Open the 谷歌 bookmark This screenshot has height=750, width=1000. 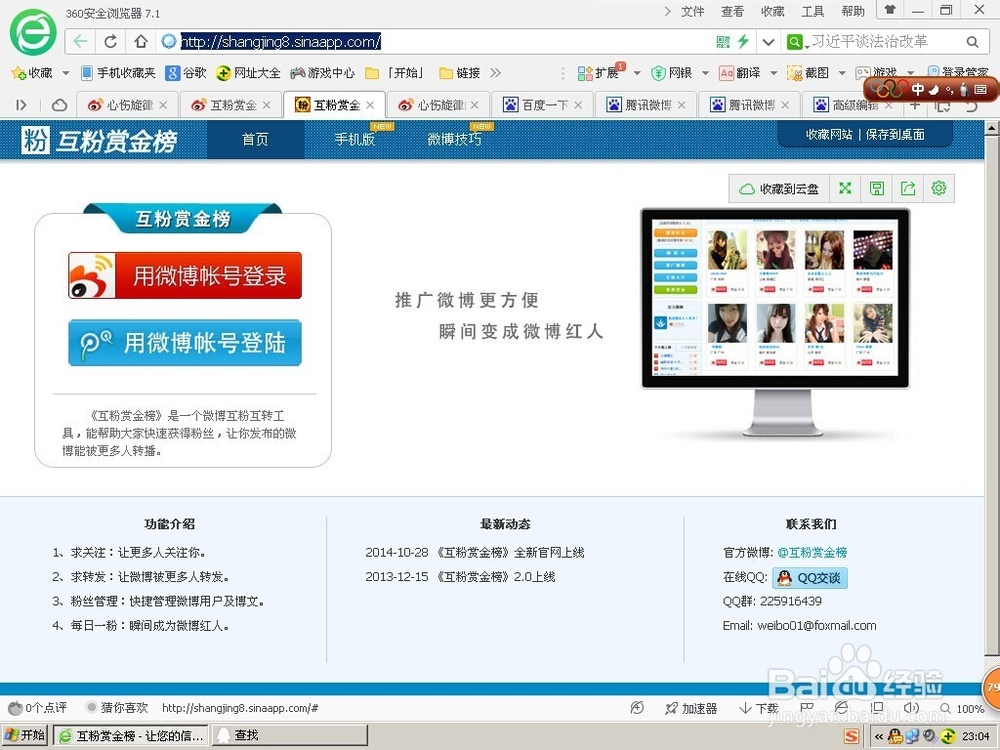(186, 73)
